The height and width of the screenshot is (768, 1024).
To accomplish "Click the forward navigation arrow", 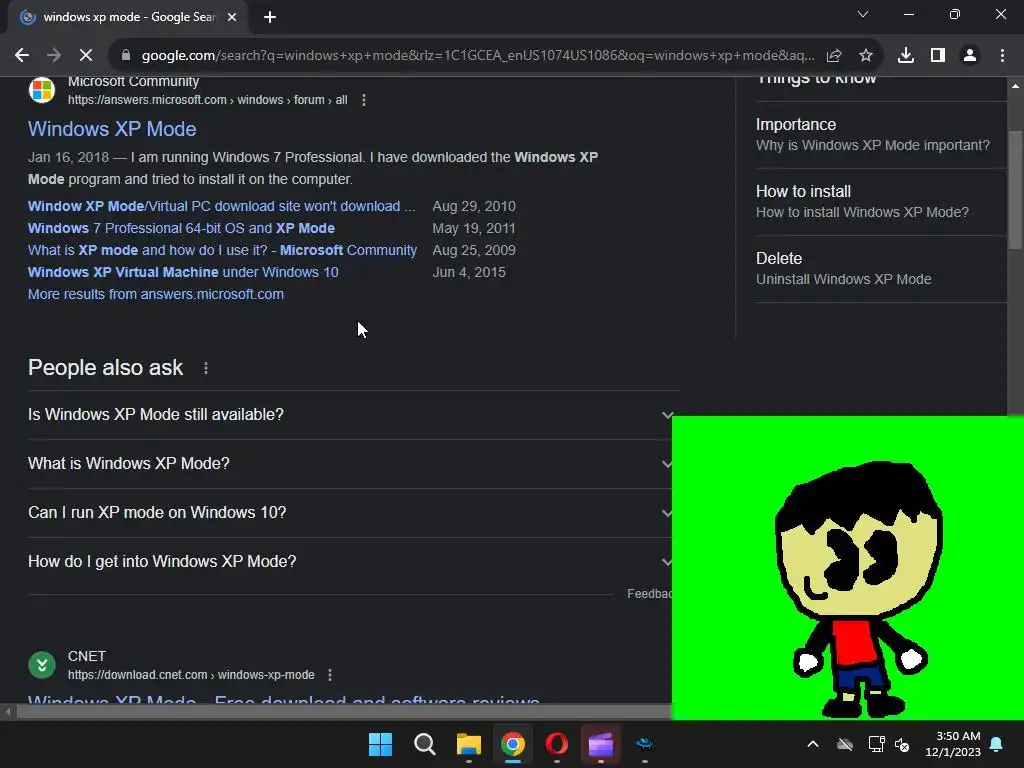I will tap(54, 56).
